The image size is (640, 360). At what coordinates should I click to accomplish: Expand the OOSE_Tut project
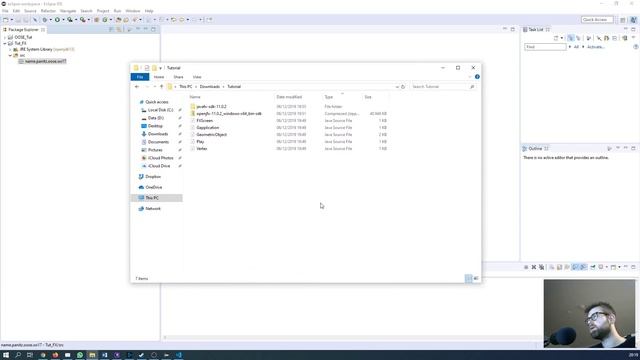pyautogui.click(x=5, y=37)
